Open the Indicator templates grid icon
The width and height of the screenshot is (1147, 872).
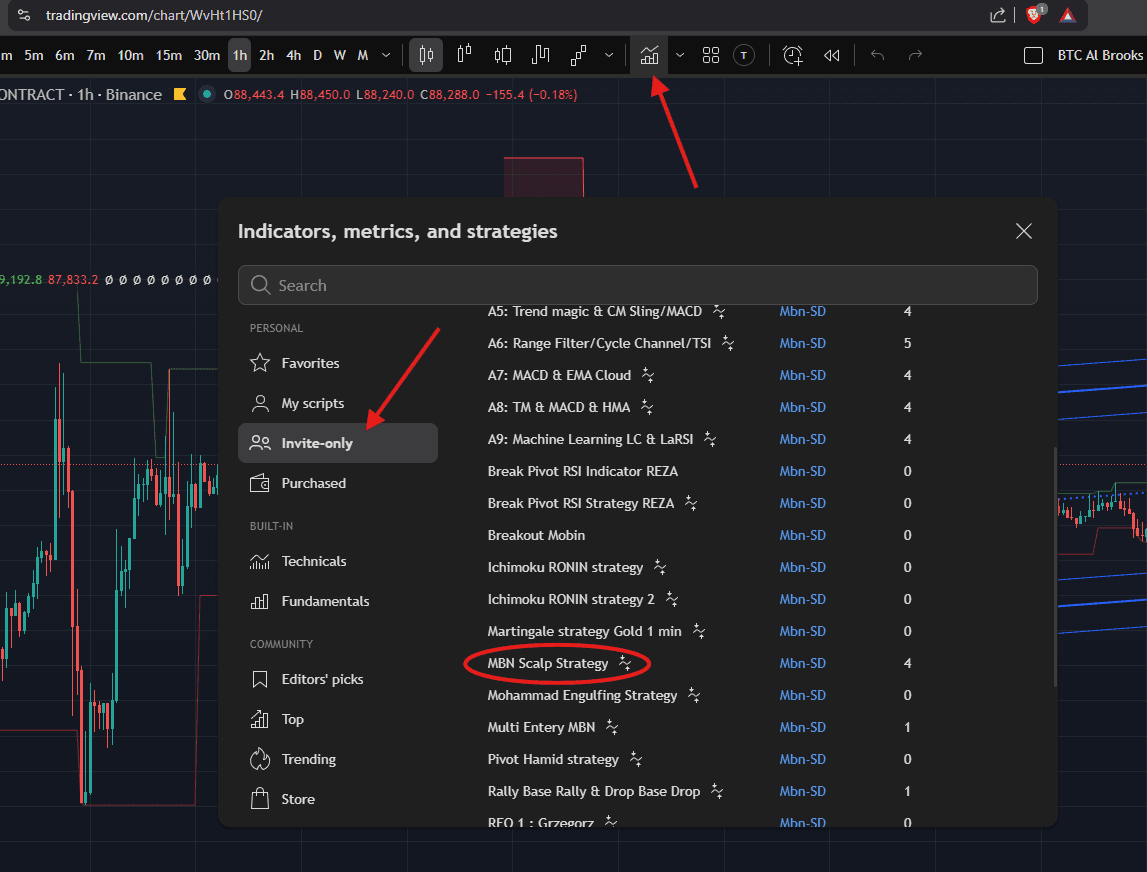pyautogui.click(x=711, y=55)
